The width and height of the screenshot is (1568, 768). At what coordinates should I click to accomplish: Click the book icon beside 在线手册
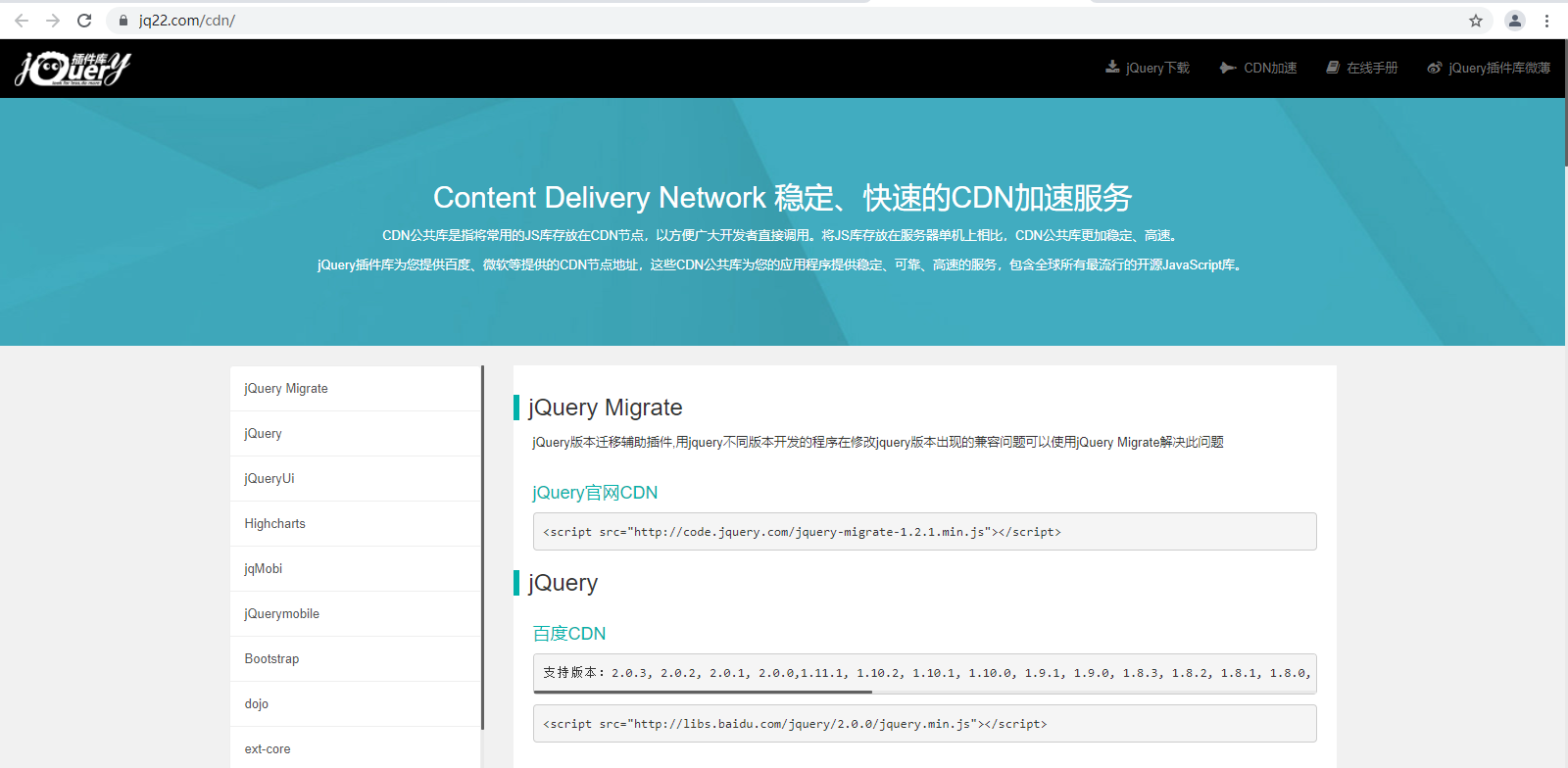tap(1333, 68)
